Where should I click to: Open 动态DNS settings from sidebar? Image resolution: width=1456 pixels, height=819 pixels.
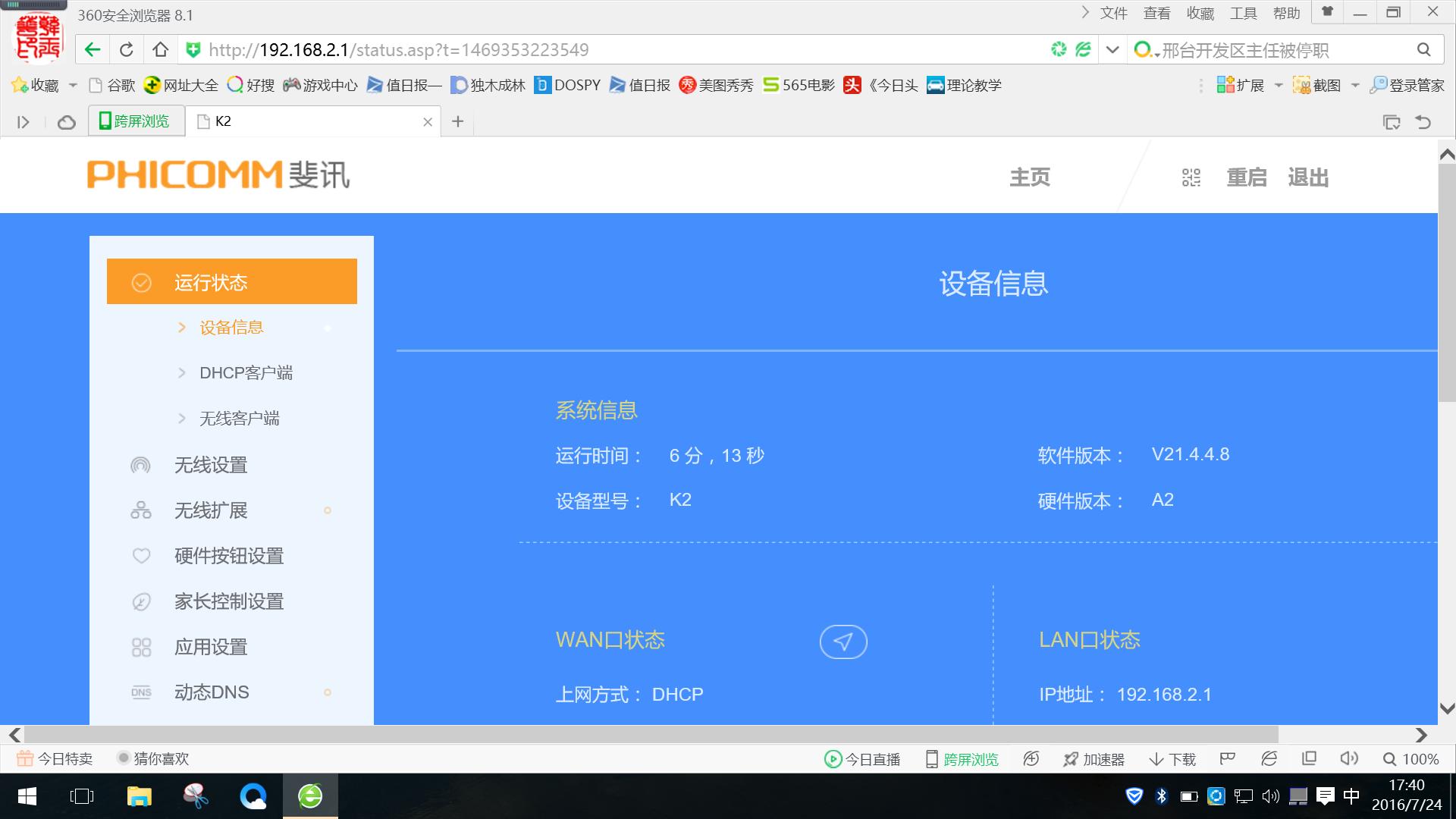coord(211,692)
